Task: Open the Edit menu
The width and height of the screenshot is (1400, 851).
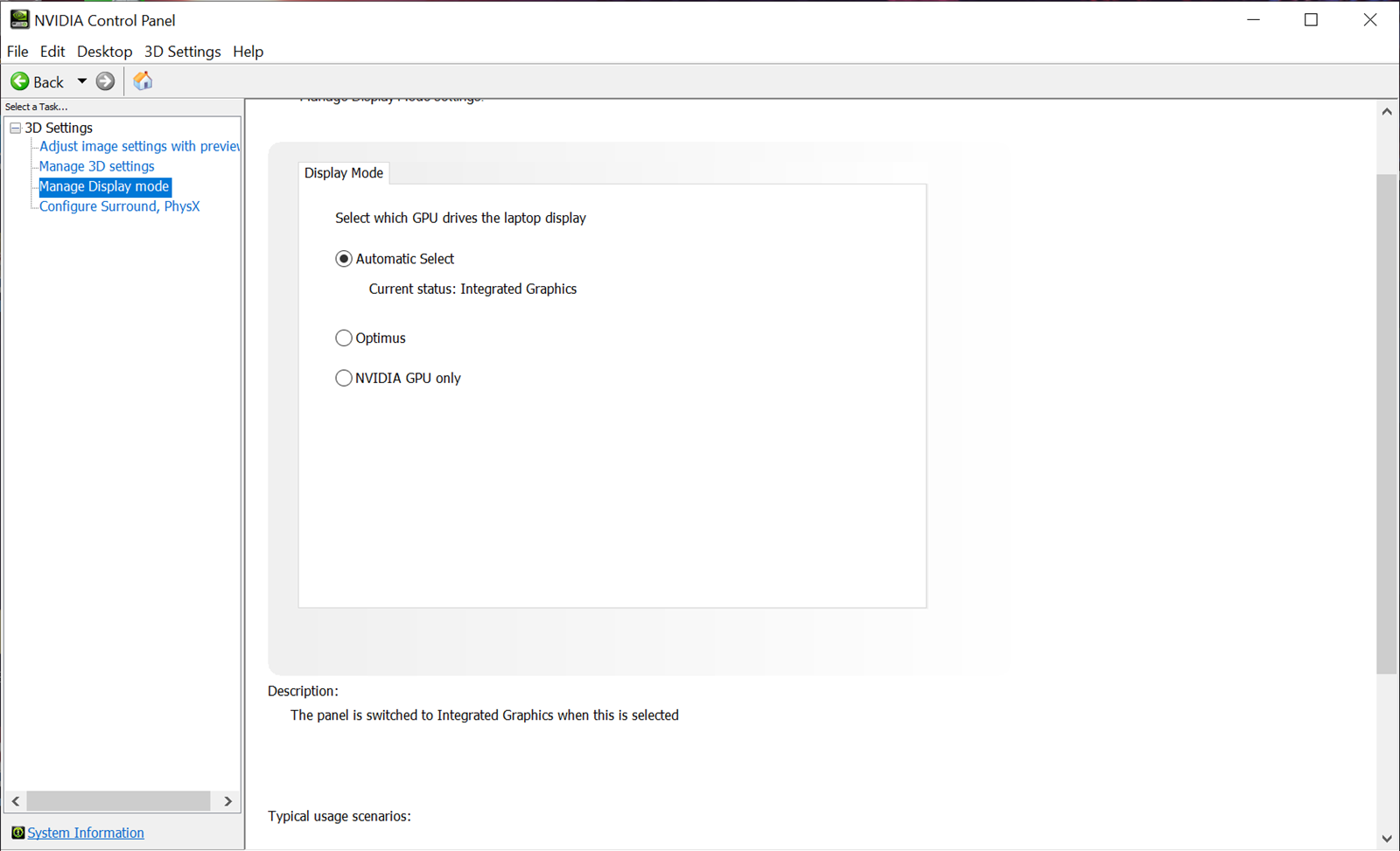Action: 52,52
